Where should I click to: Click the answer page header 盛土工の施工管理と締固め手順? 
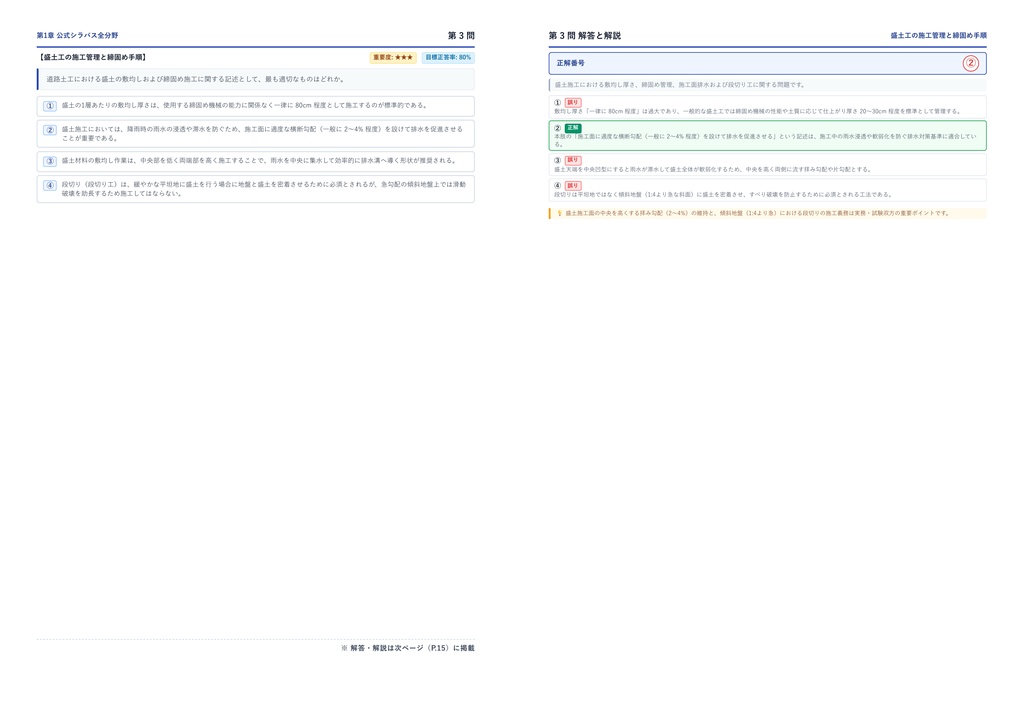(938, 35)
